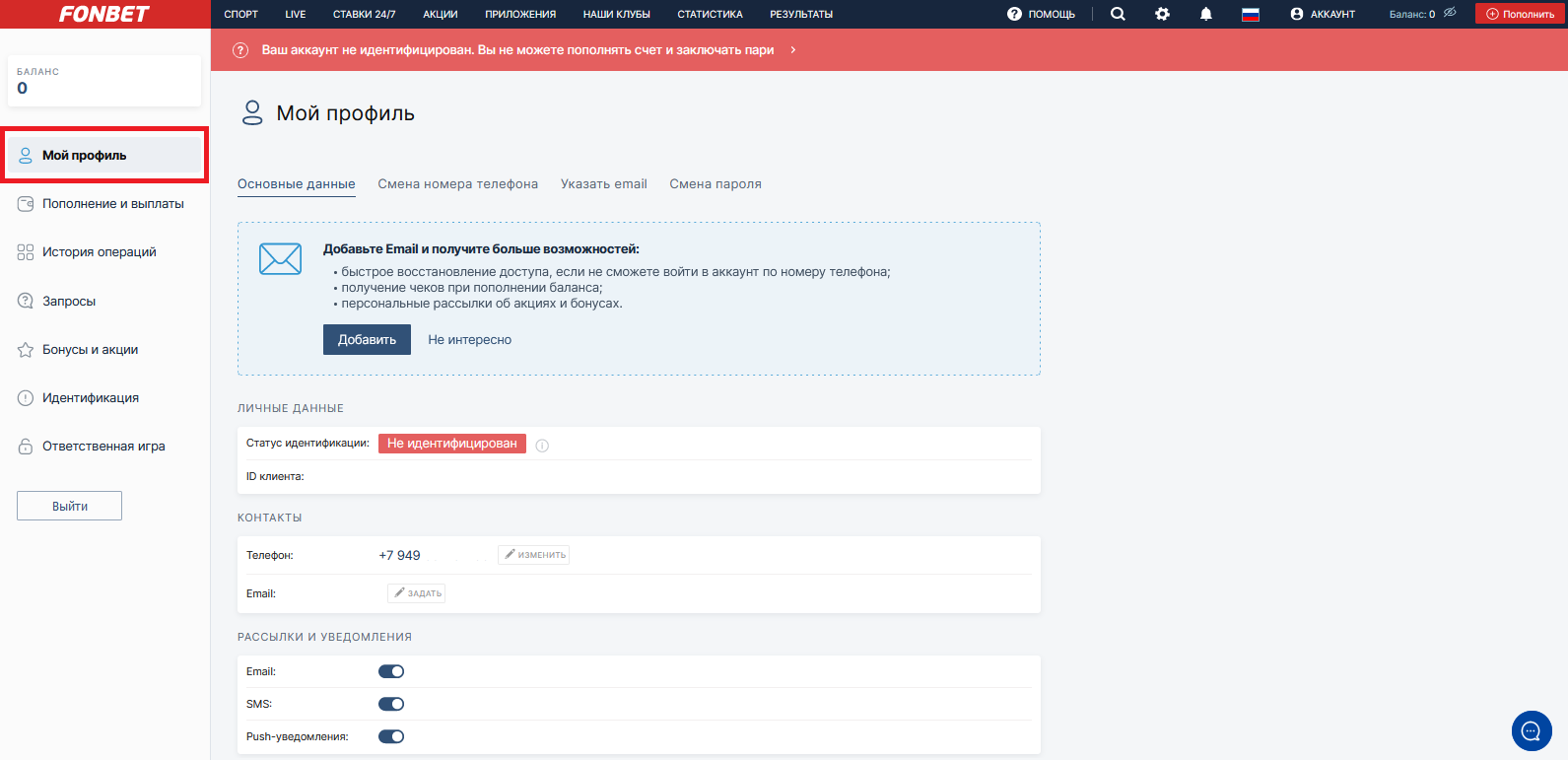Go to СТАВКИ 24/7
The width and height of the screenshot is (1568, 760).
tap(364, 14)
